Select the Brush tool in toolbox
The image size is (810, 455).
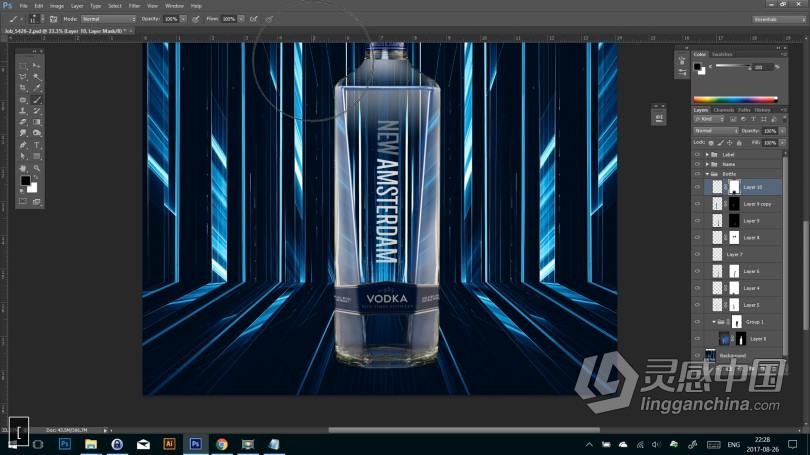[x=36, y=100]
